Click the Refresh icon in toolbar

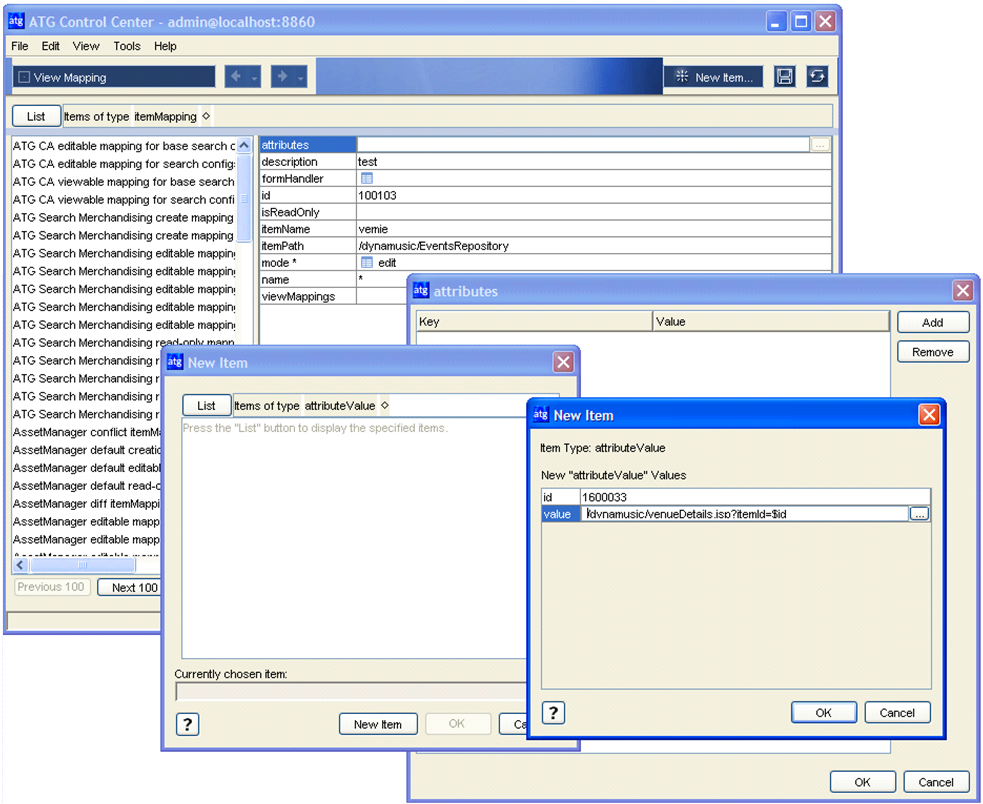tap(817, 77)
